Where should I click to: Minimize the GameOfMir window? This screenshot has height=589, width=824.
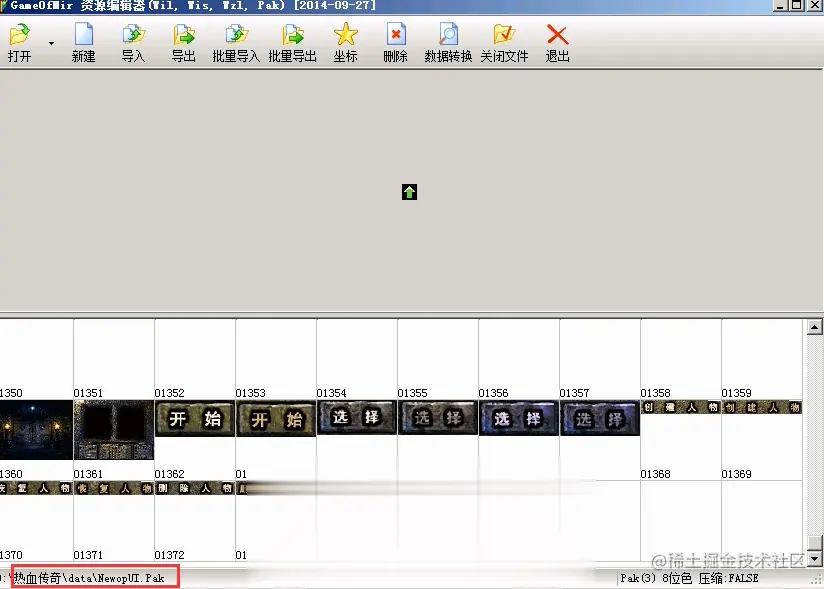(x=780, y=5)
